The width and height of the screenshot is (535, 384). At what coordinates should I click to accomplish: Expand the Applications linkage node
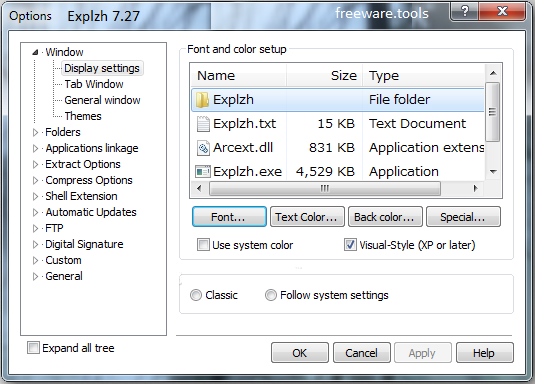[x=35, y=148]
